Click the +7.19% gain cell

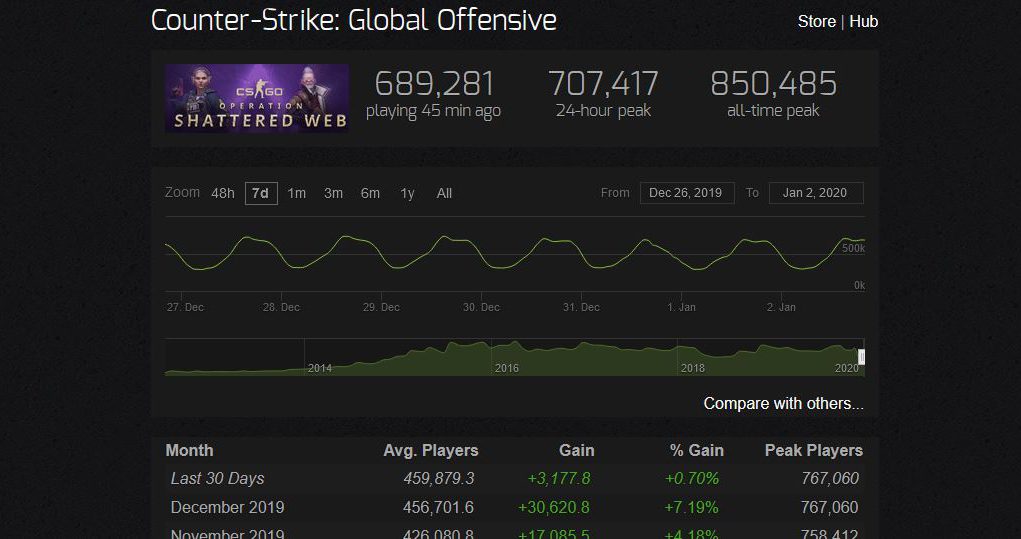(692, 507)
